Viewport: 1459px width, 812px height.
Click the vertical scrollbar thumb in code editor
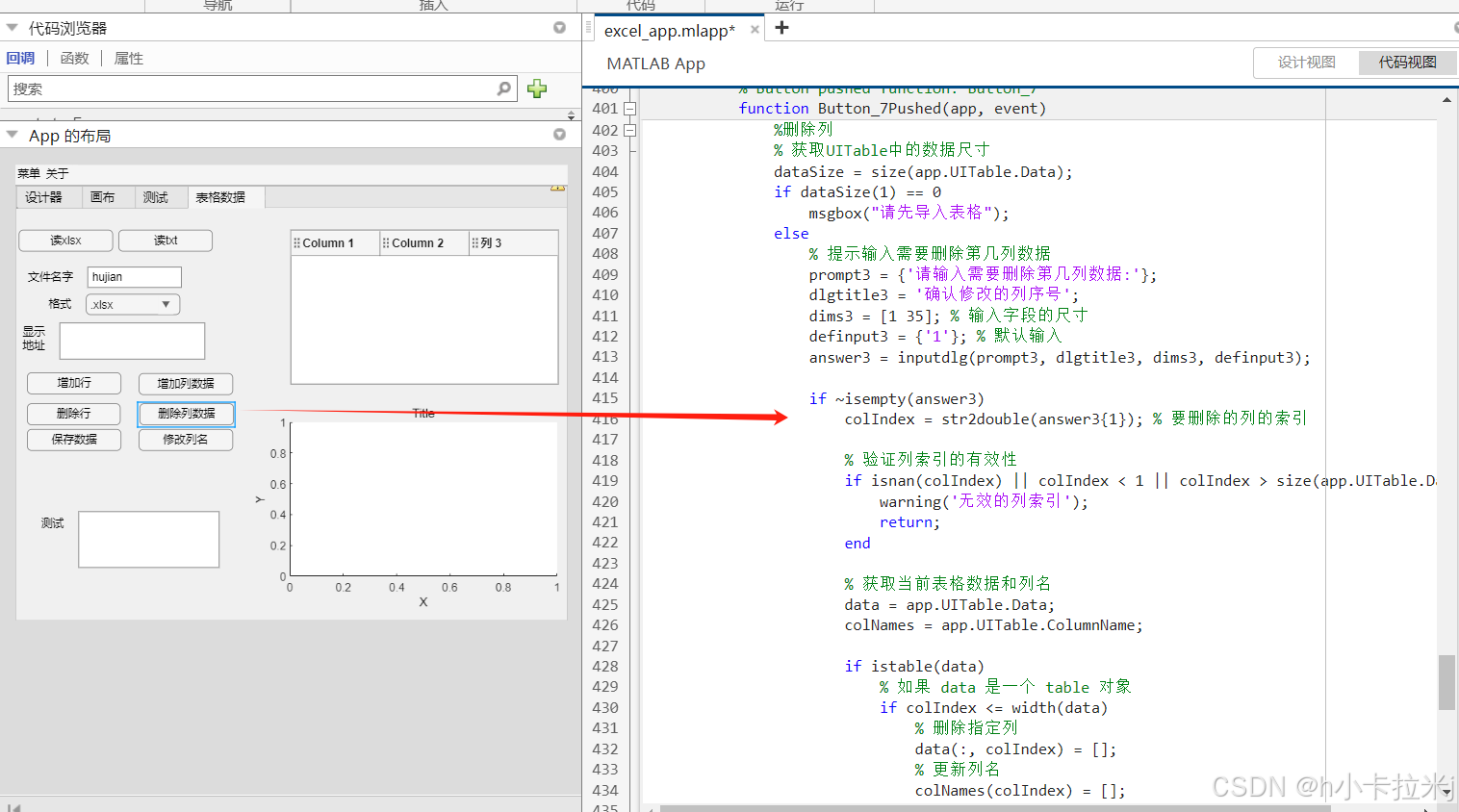(1446, 682)
